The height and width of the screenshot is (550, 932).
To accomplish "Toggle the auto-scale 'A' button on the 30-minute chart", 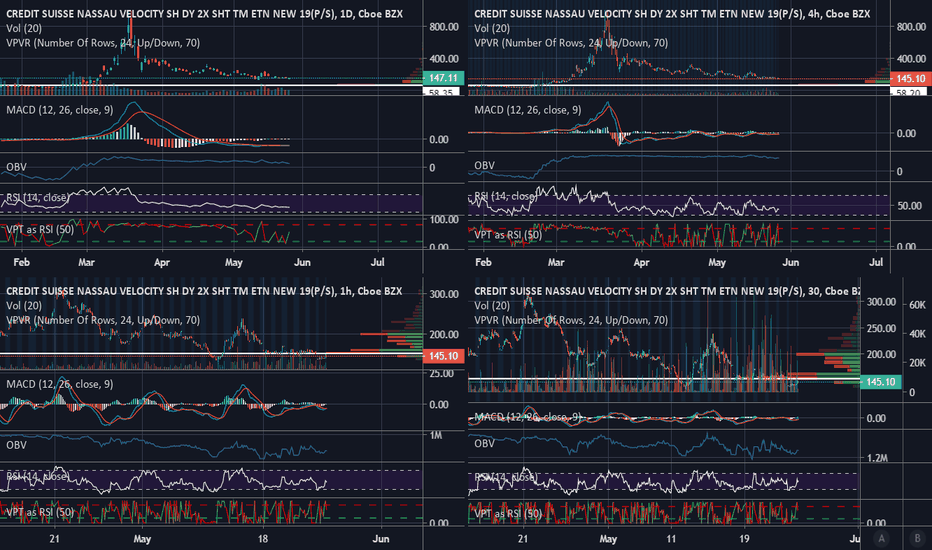I will click(x=881, y=539).
